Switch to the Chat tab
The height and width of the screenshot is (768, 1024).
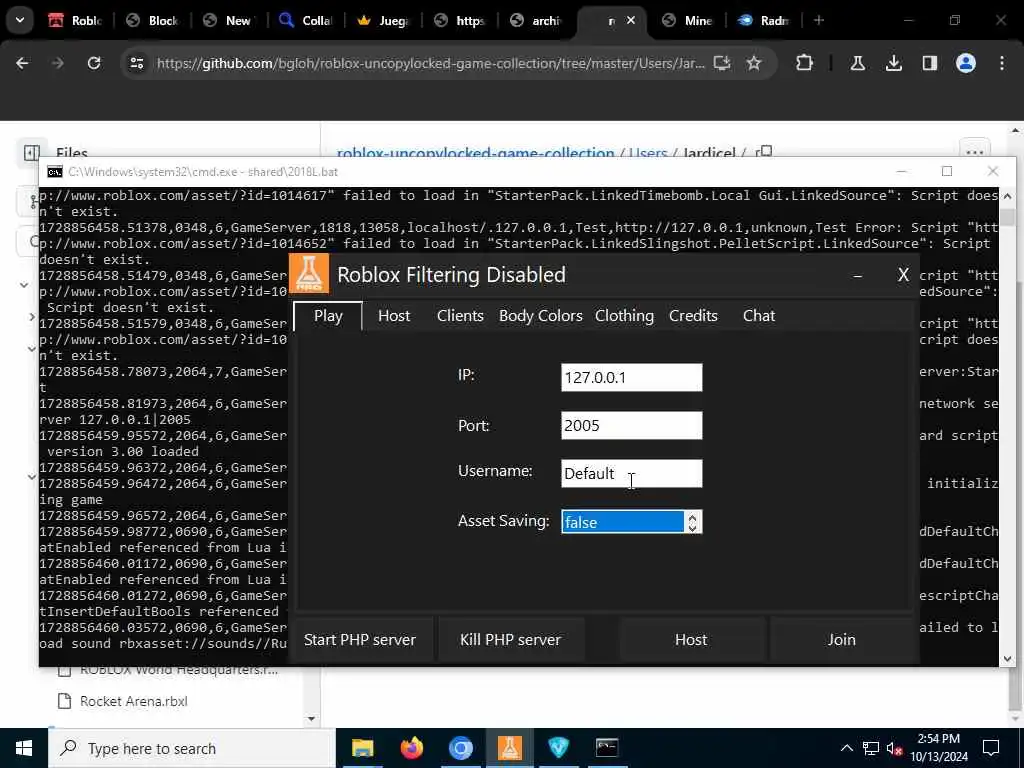(758, 316)
